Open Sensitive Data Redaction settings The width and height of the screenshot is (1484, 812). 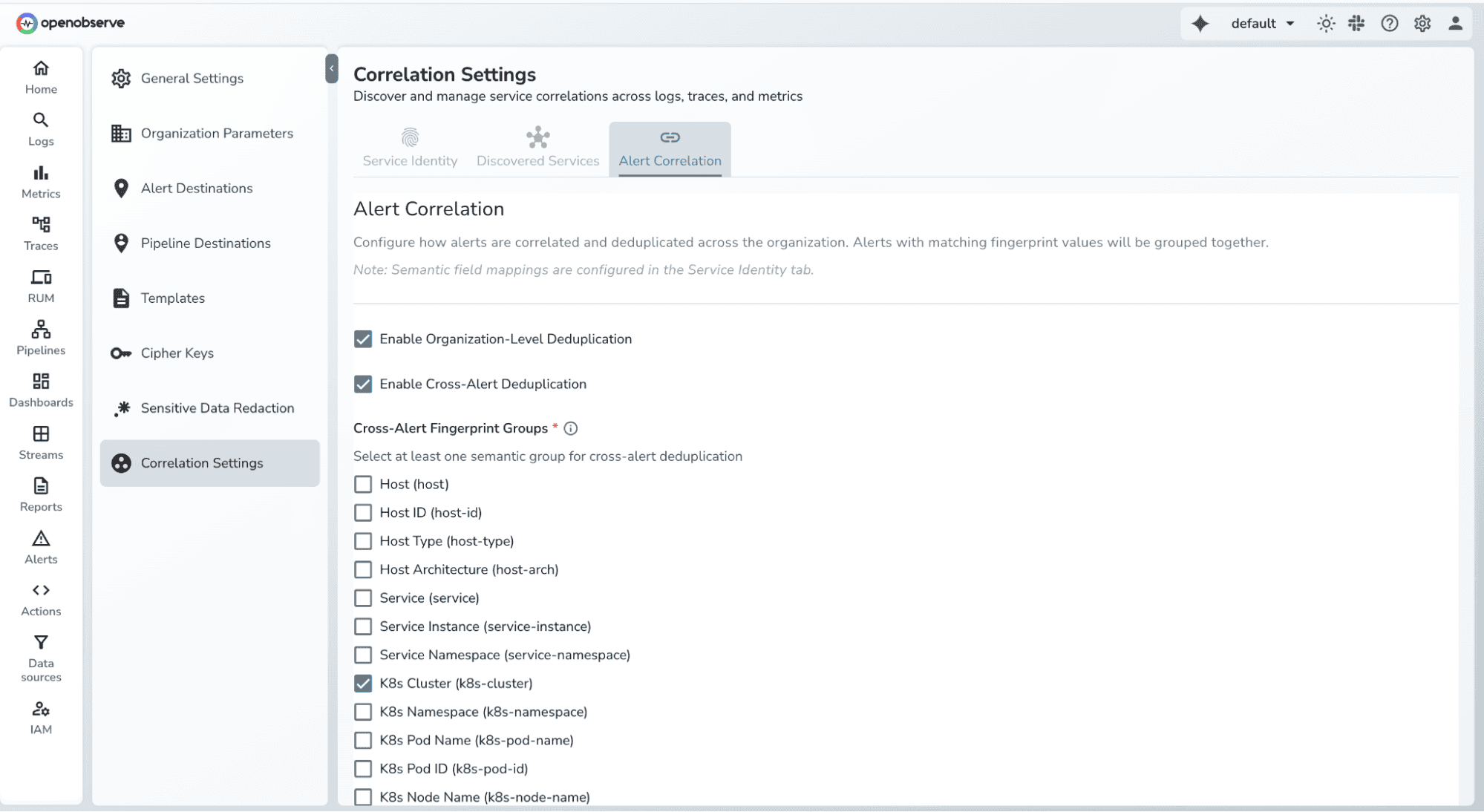pyautogui.click(x=217, y=408)
